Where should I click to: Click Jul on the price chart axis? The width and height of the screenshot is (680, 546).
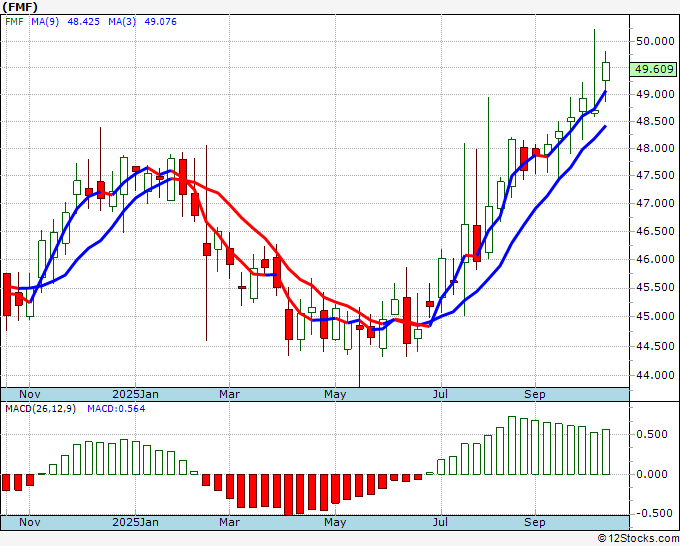click(441, 394)
